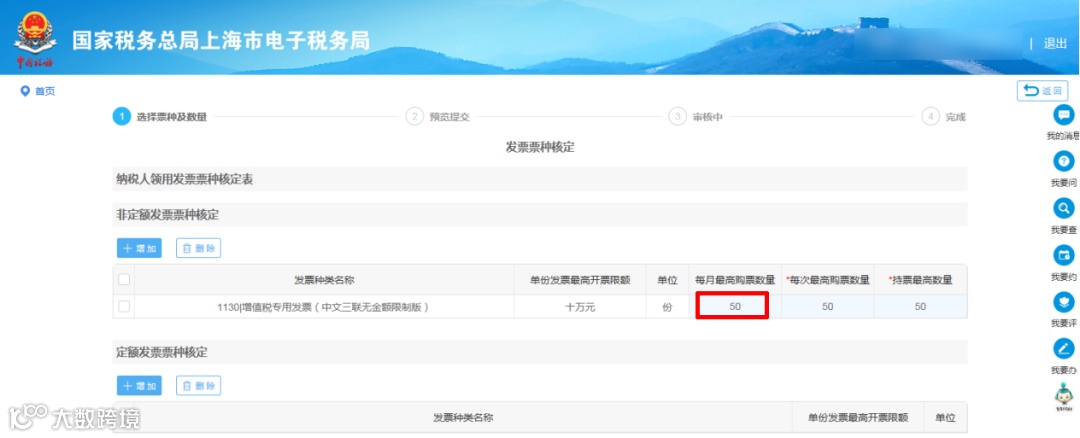The width and height of the screenshot is (1080, 438).
Task: Click the 十万元 invoice limit cell
Action: [580, 307]
